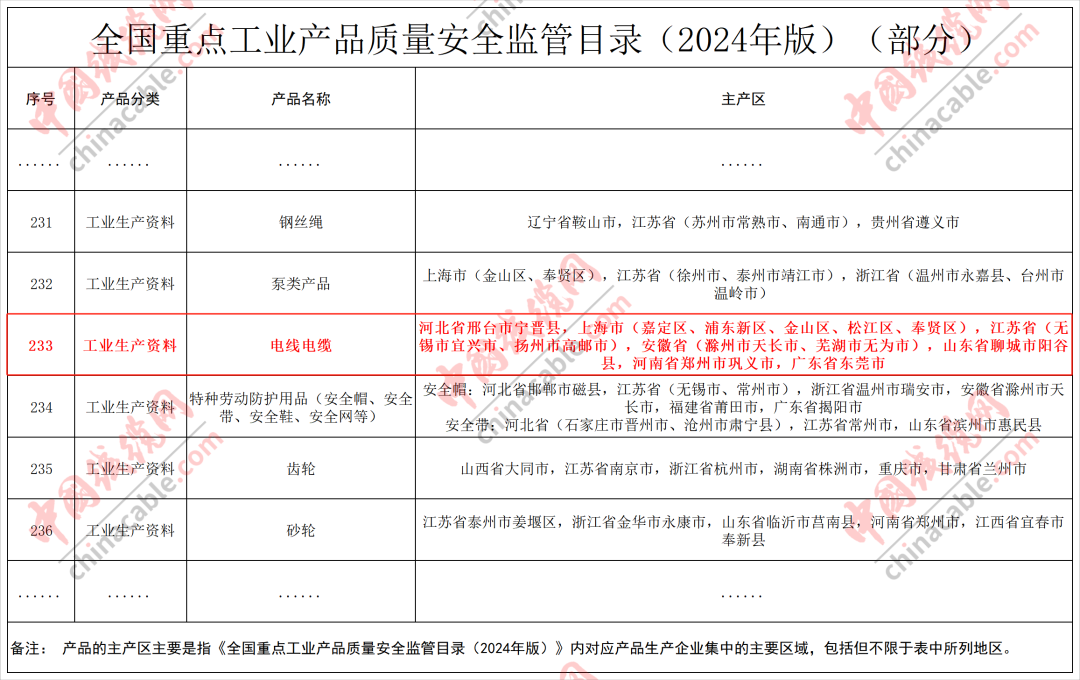The height and width of the screenshot is (680, 1080).
Task: Click product name 砂轮
Action: (x=301, y=530)
